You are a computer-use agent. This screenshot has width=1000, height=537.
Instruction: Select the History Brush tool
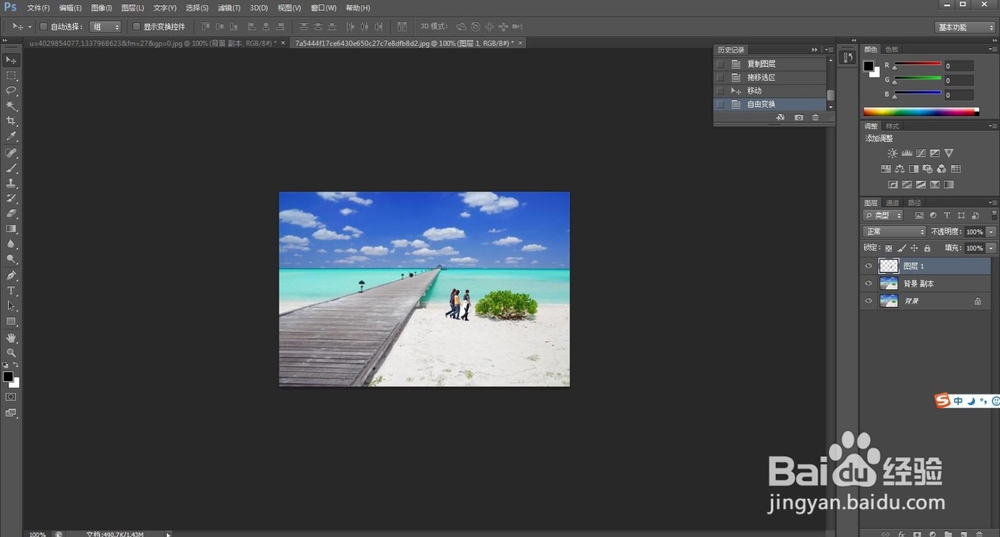point(11,199)
